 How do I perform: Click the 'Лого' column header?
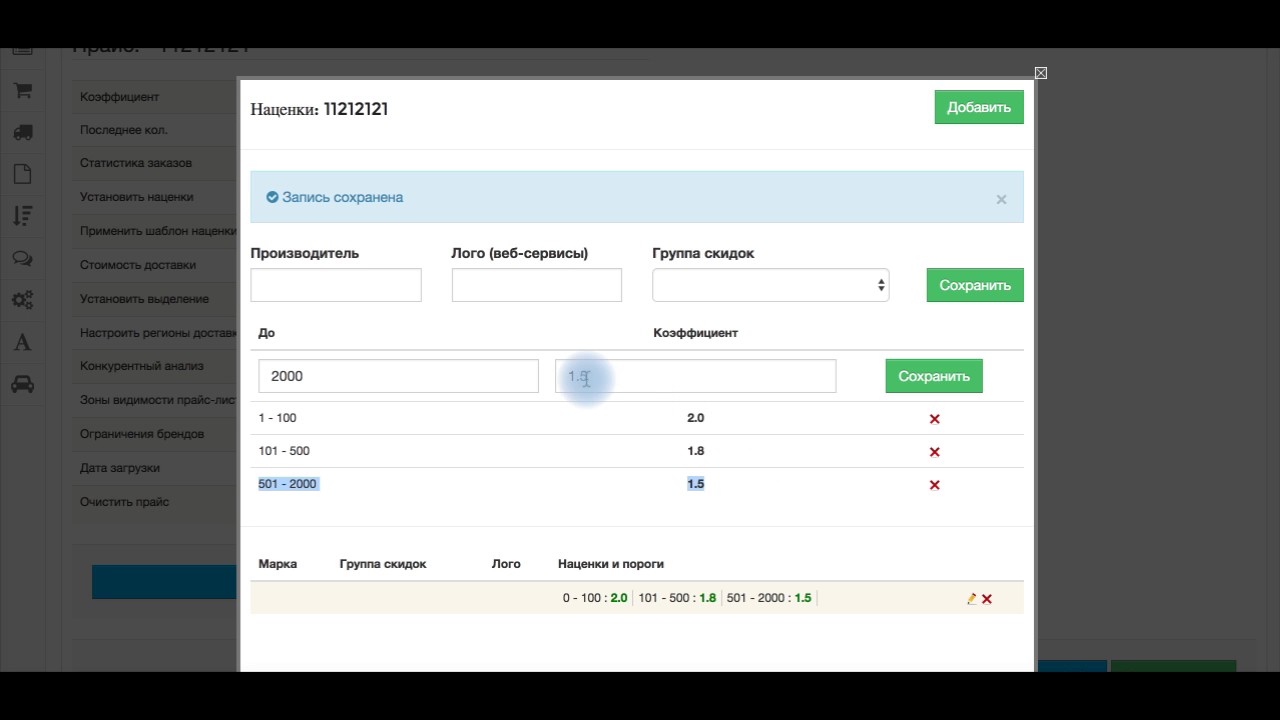pos(506,564)
